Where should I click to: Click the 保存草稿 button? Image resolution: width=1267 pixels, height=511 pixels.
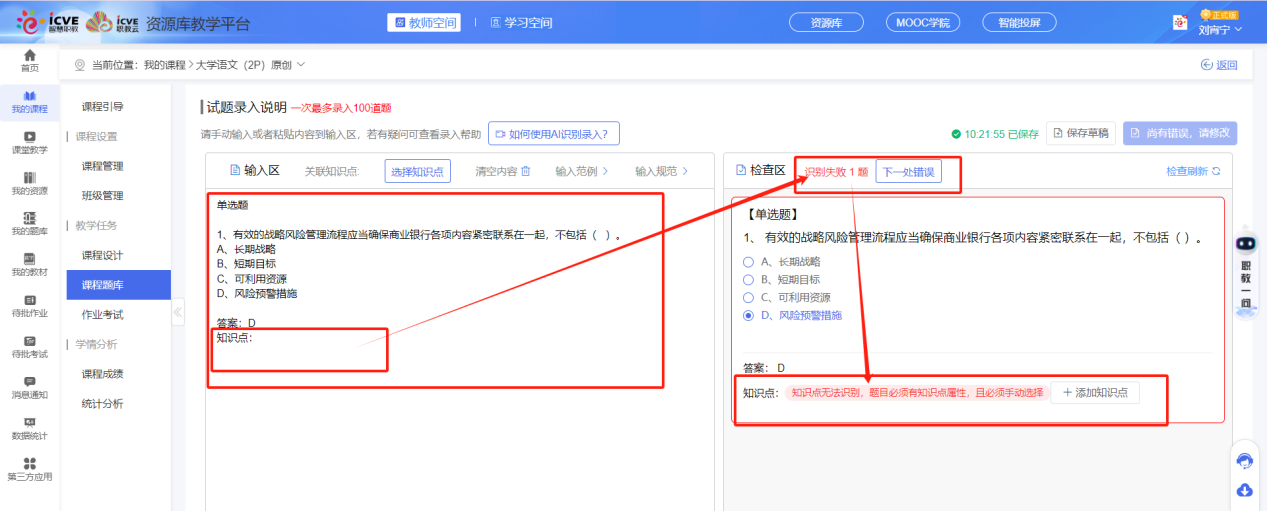click(x=1080, y=133)
